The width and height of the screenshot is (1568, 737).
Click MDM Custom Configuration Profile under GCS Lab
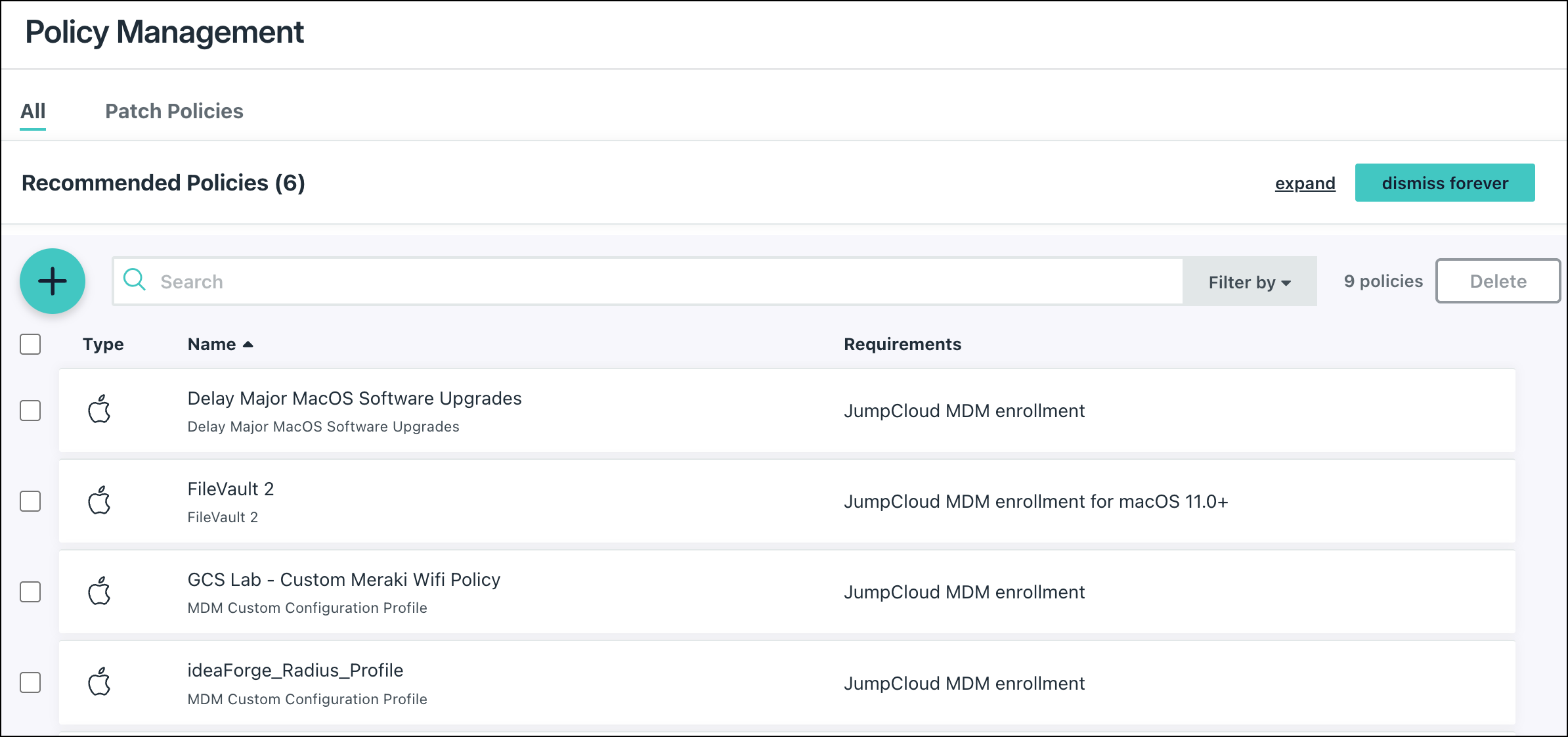[307, 608]
